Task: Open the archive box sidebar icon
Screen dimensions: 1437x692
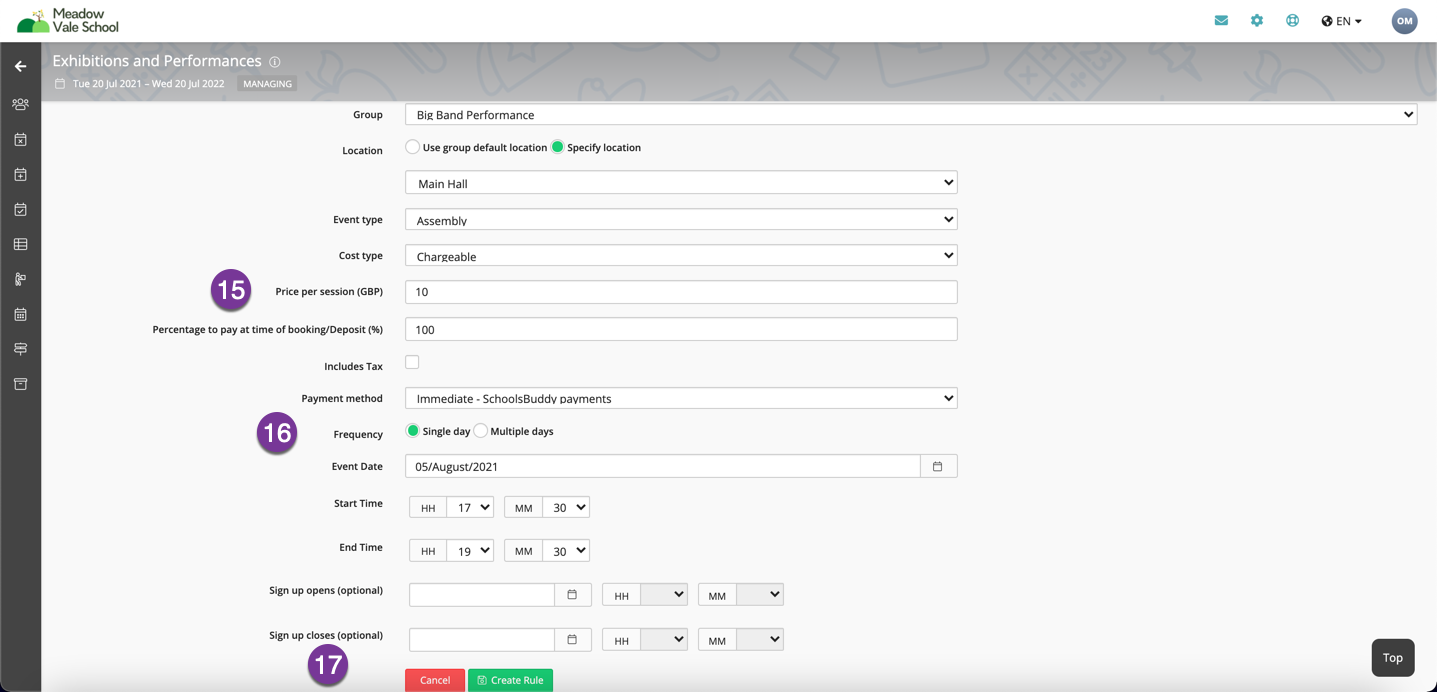Action: [20, 384]
